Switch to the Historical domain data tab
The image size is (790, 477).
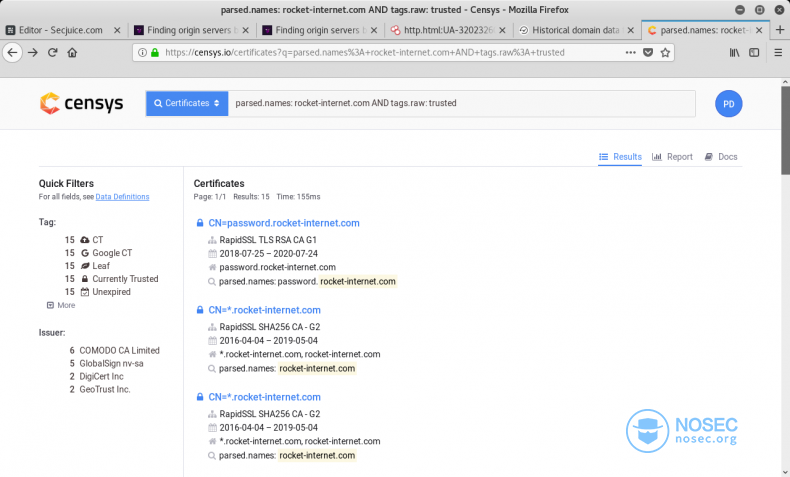click(576, 30)
